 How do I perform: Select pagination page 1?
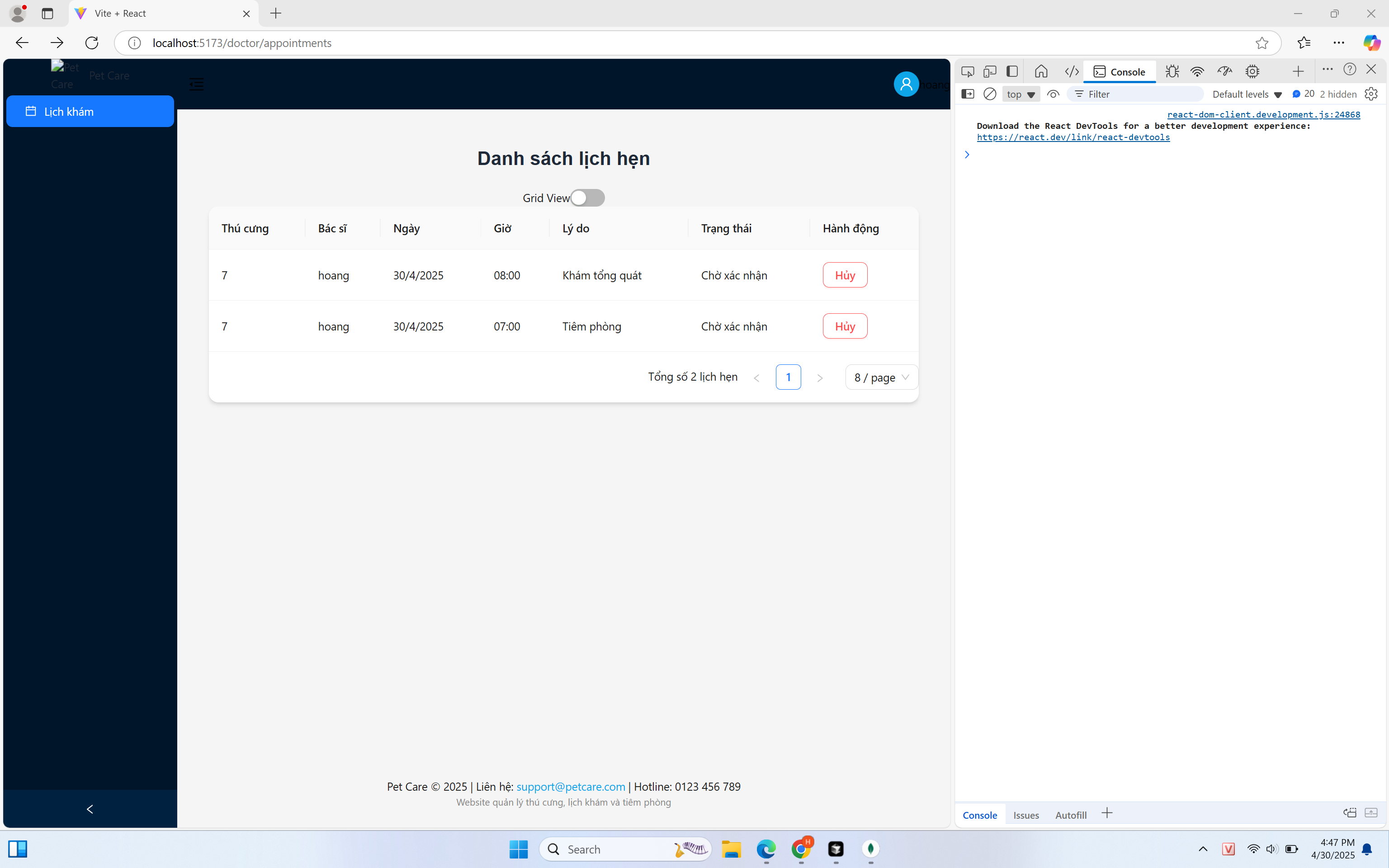[x=788, y=377]
